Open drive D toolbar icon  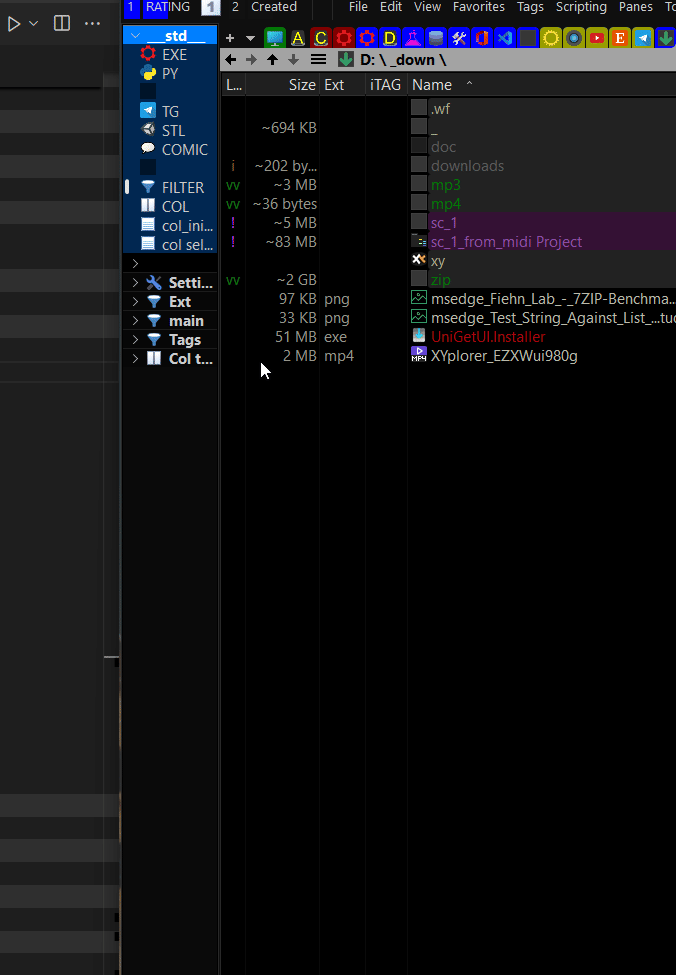point(390,38)
